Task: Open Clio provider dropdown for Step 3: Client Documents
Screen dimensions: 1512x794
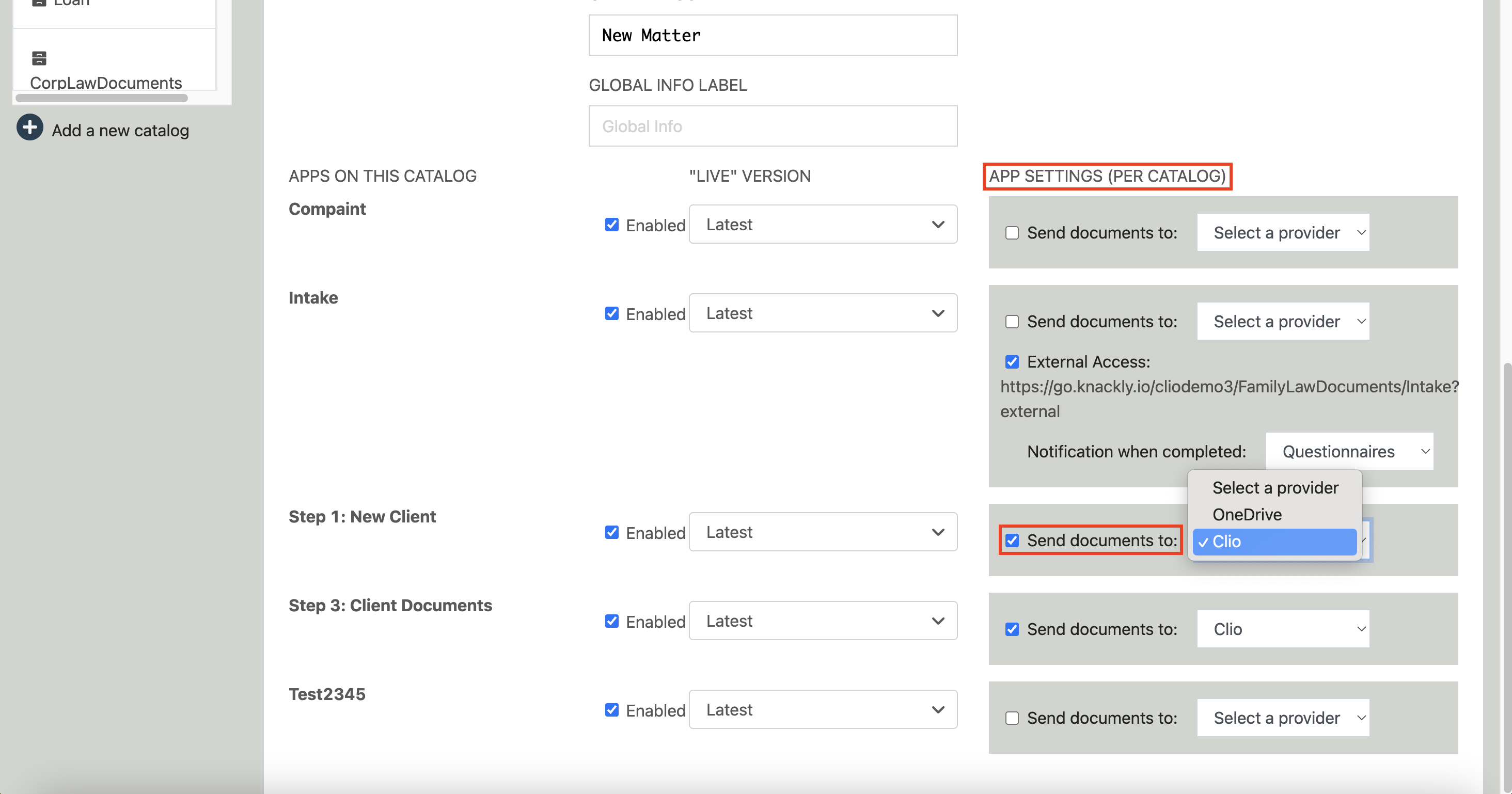Action: point(1283,629)
